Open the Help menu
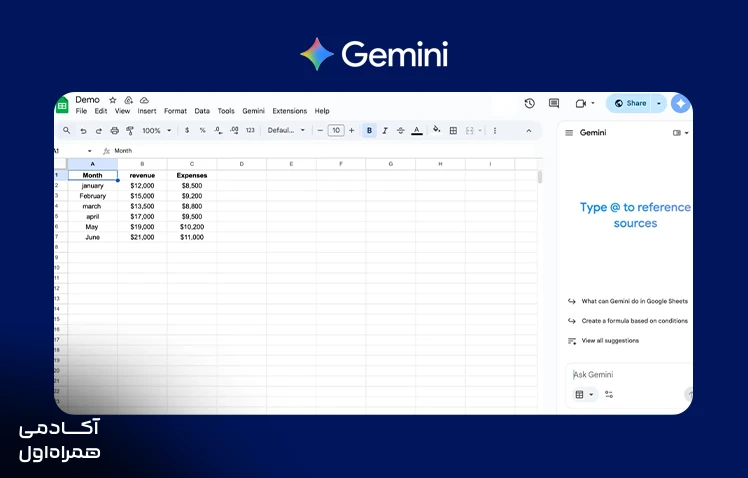The image size is (748, 478). point(322,111)
